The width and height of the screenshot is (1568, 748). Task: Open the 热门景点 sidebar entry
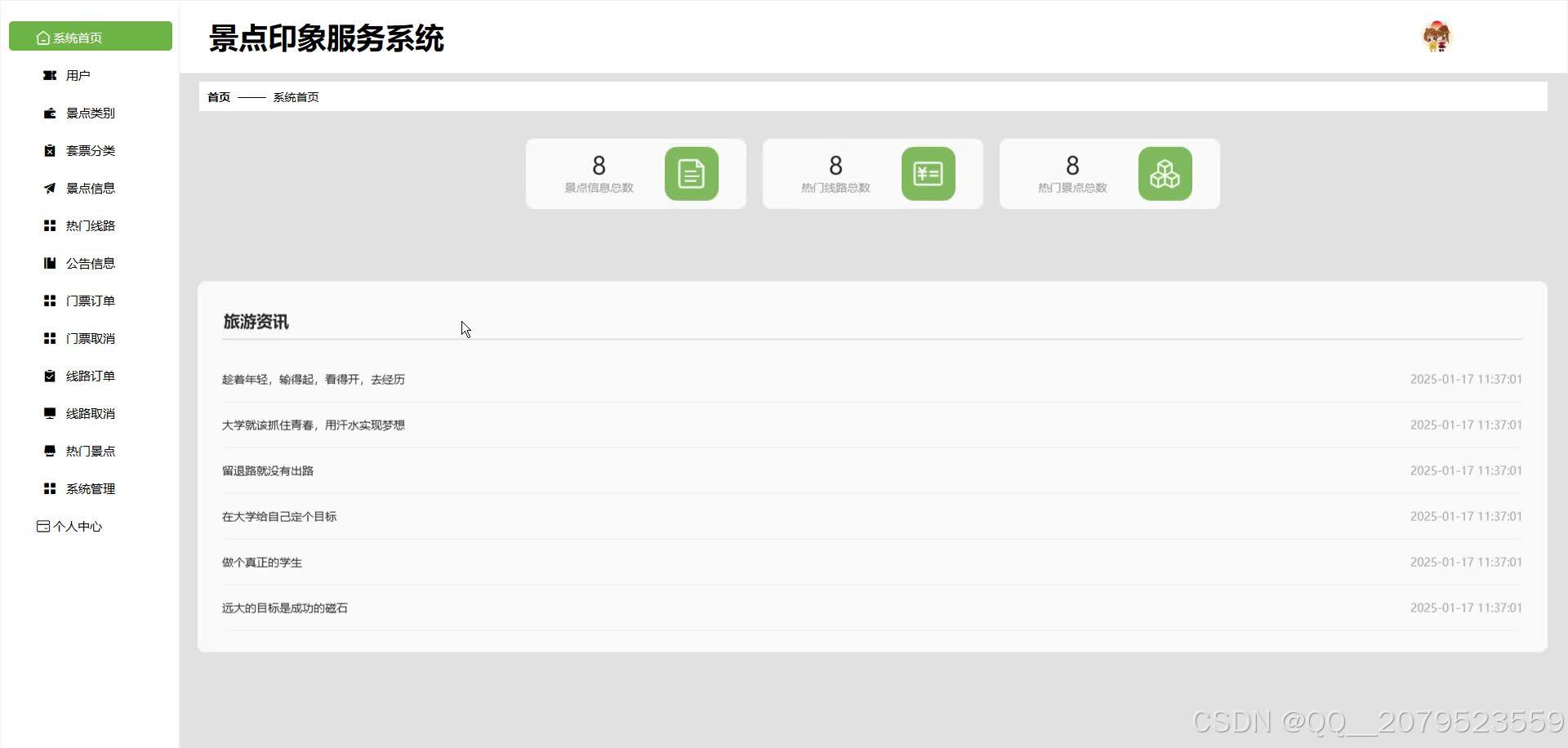pyautogui.click(x=91, y=451)
